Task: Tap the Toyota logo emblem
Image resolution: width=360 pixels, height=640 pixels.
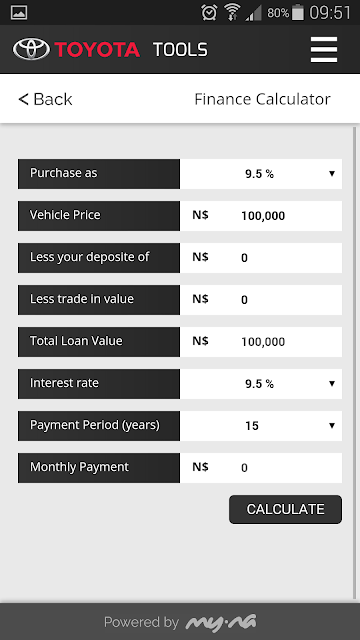Action: 31,49
